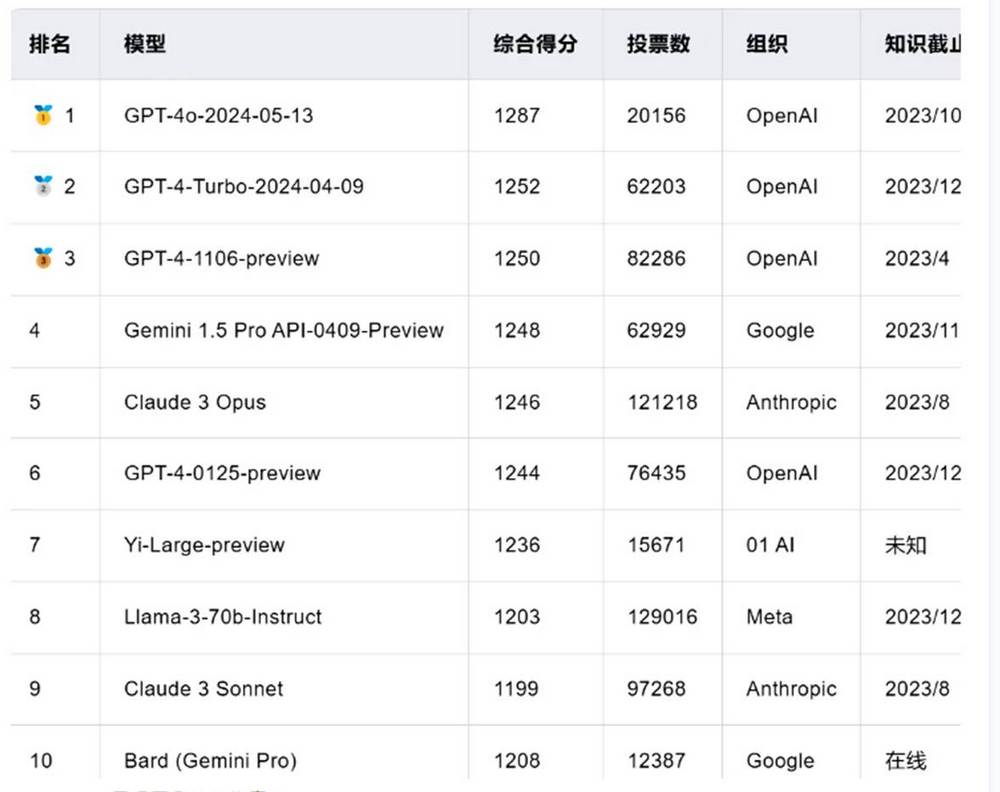Image resolution: width=1000 pixels, height=792 pixels.
Task: Click 2023/8 in the Claude 3 Opus row
Action: click(x=917, y=402)
